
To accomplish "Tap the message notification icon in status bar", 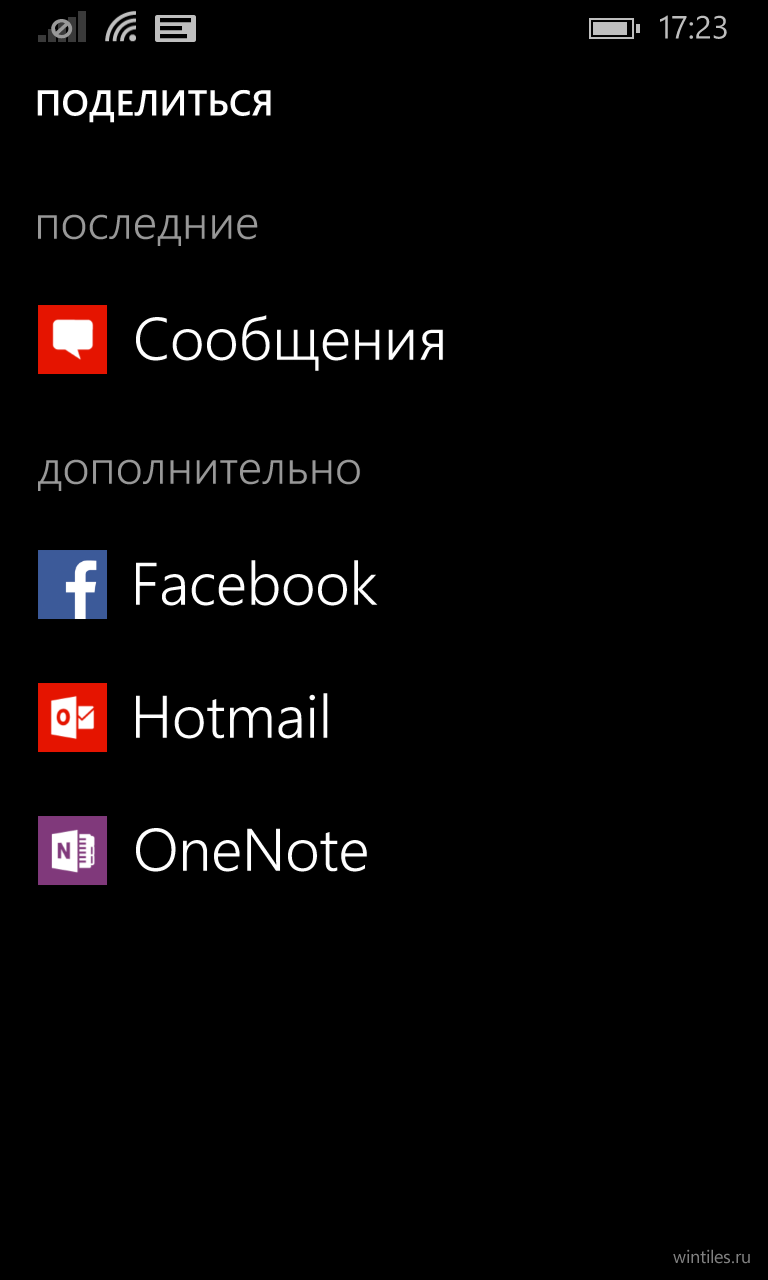I will [x=175, y=28].
